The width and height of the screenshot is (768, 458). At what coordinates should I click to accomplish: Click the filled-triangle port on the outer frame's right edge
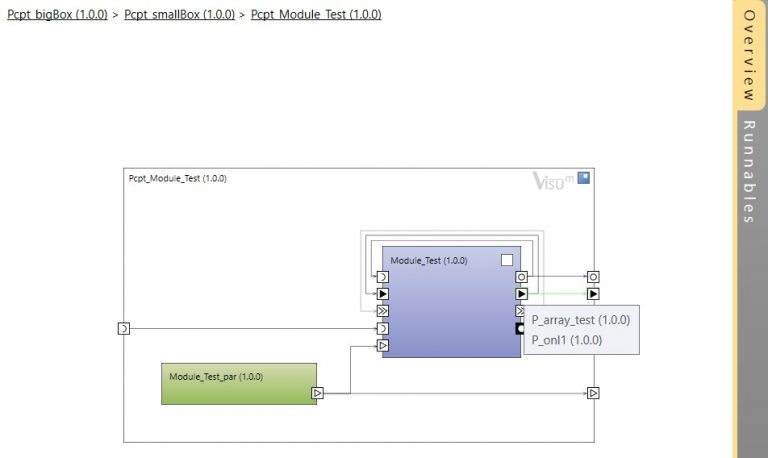click(x=593, y=294)
